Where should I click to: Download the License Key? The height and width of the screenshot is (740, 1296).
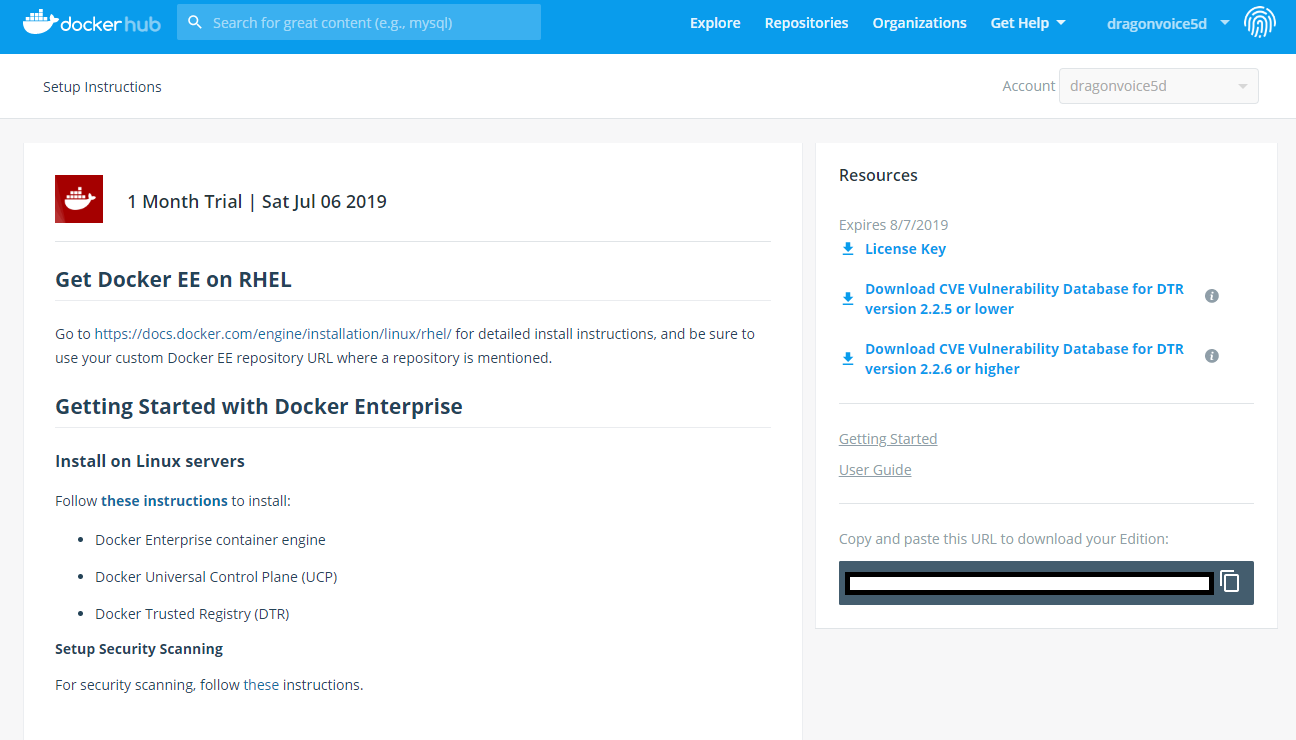[905, 249]
